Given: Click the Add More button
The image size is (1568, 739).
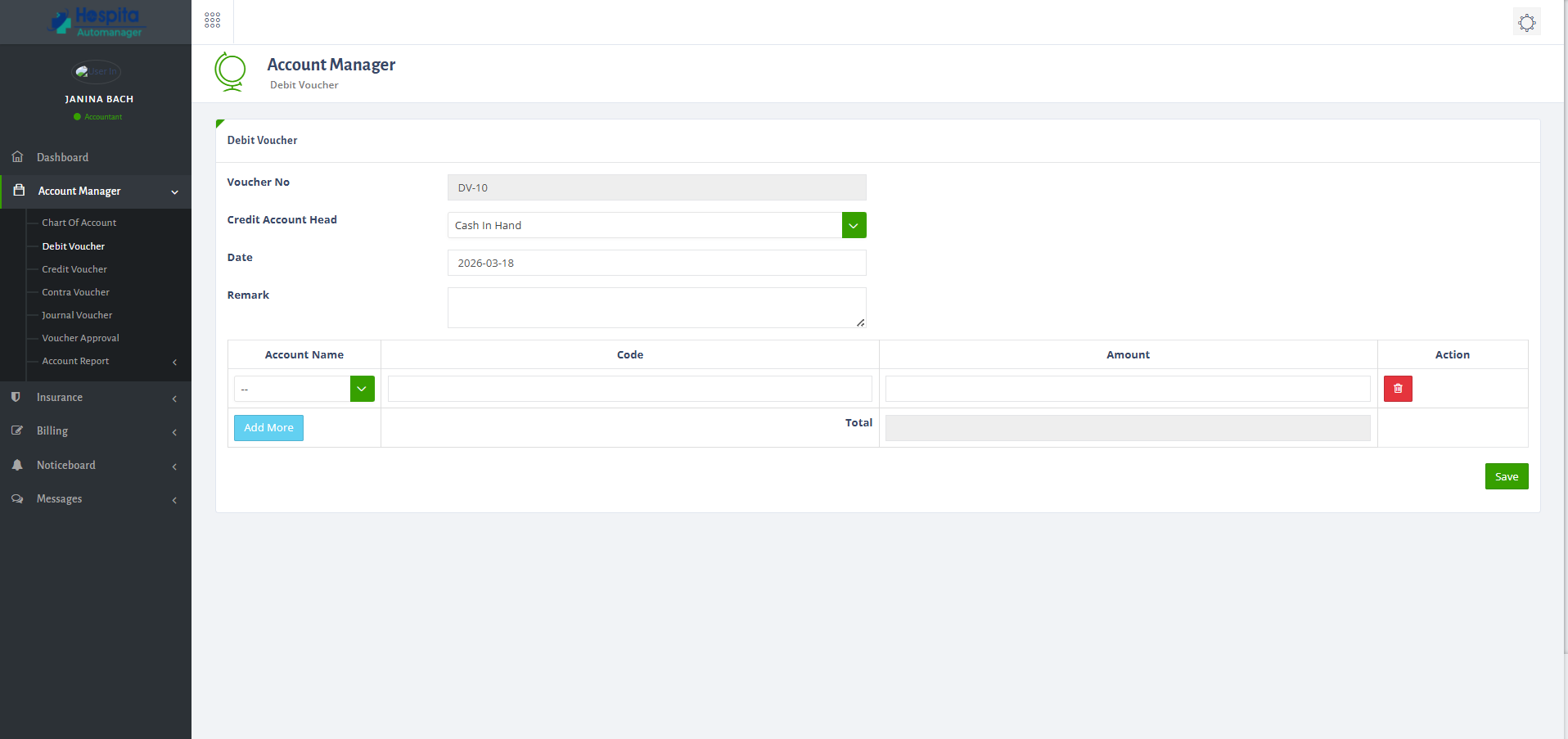Looking at the screenshot, I should [268, 427].
